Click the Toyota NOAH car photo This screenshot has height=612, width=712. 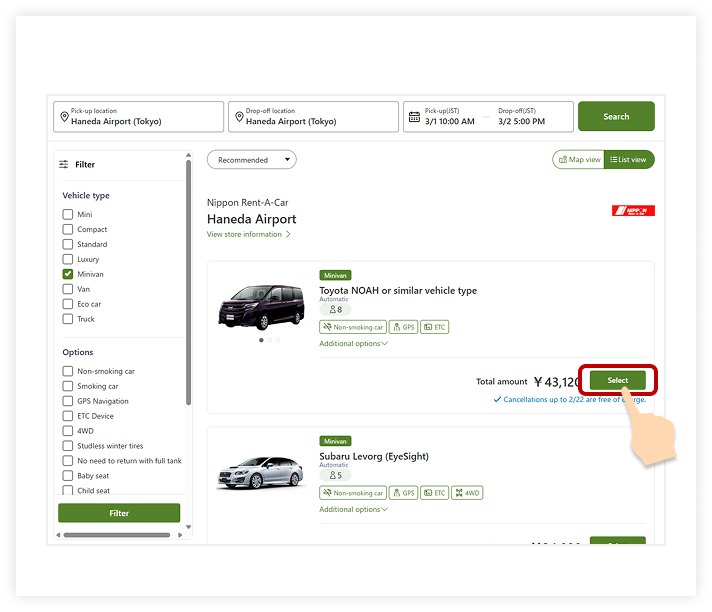tap(262, 307)
